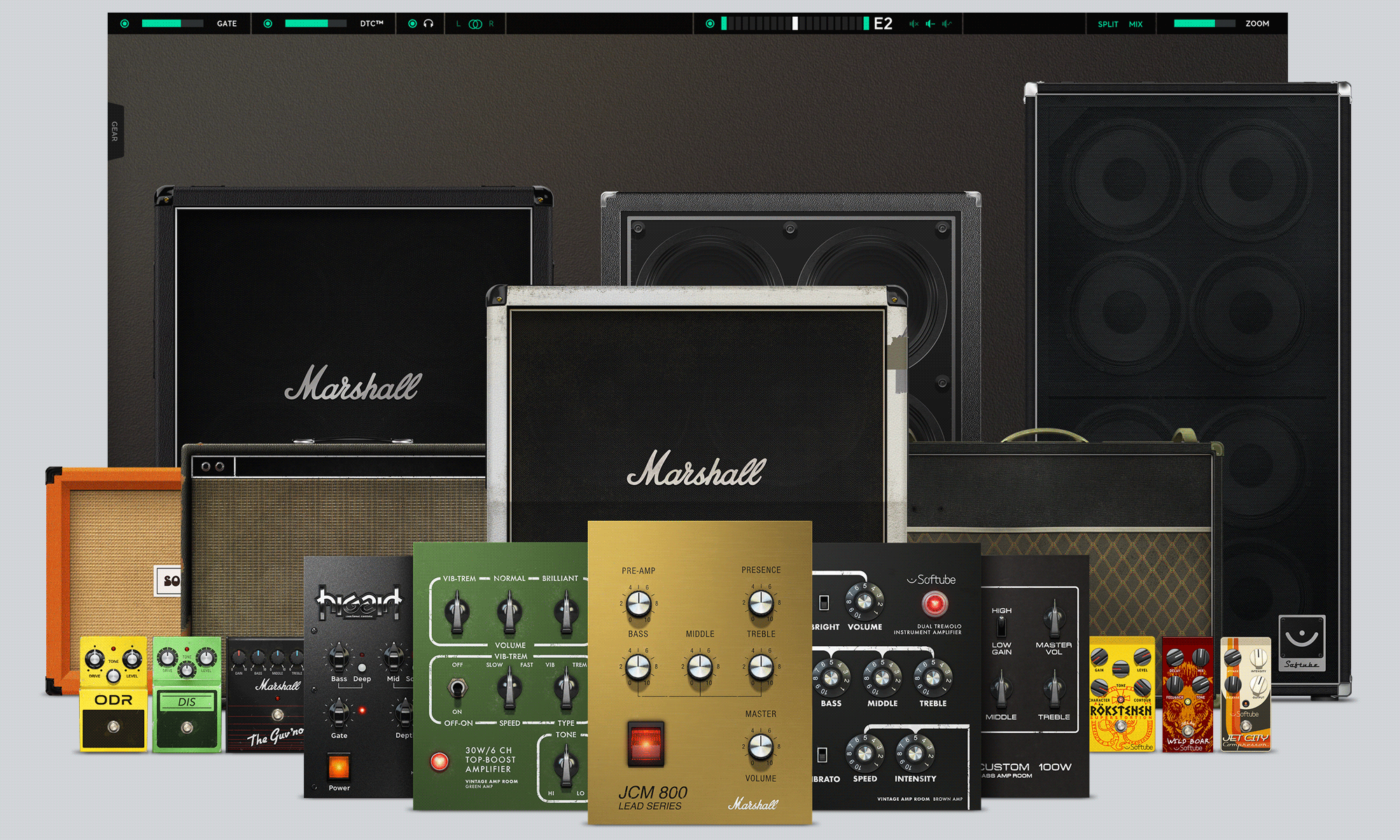Select the L input channel

click(x=458, y=24)
